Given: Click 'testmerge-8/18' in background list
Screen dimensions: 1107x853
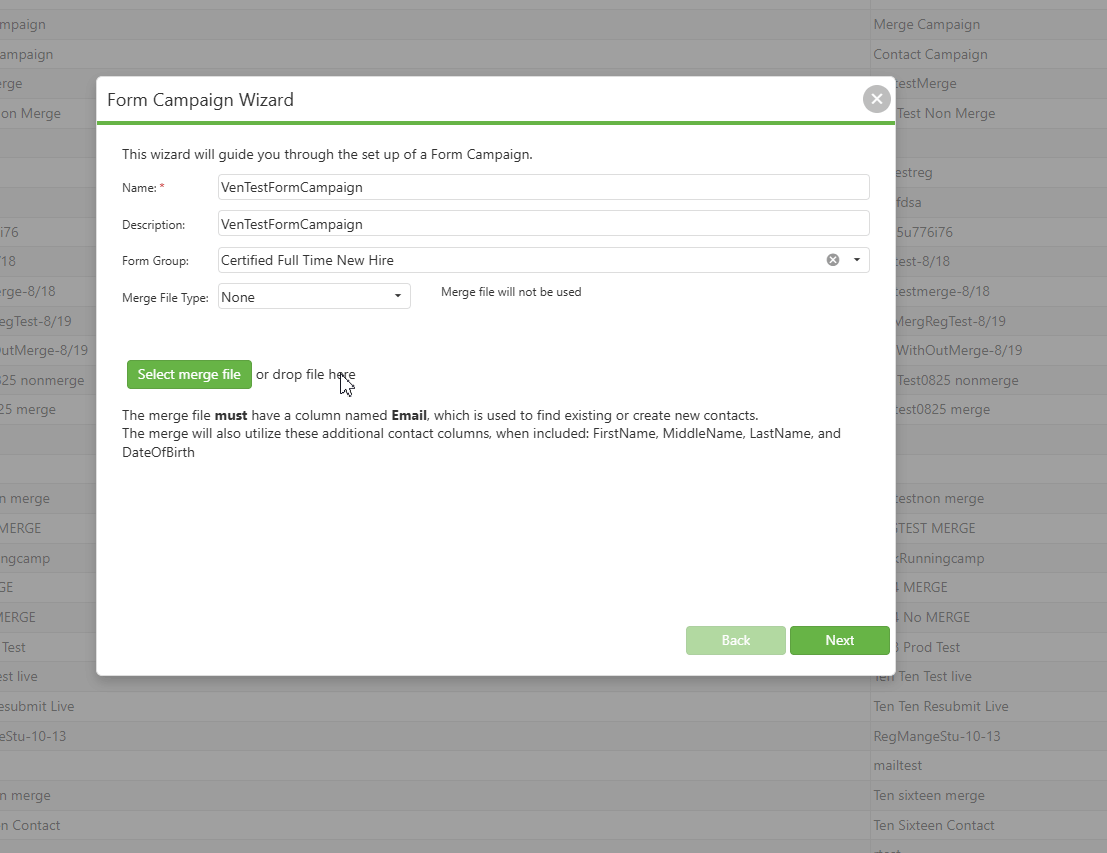Looking at the screenshot, I should pos(943,292).
